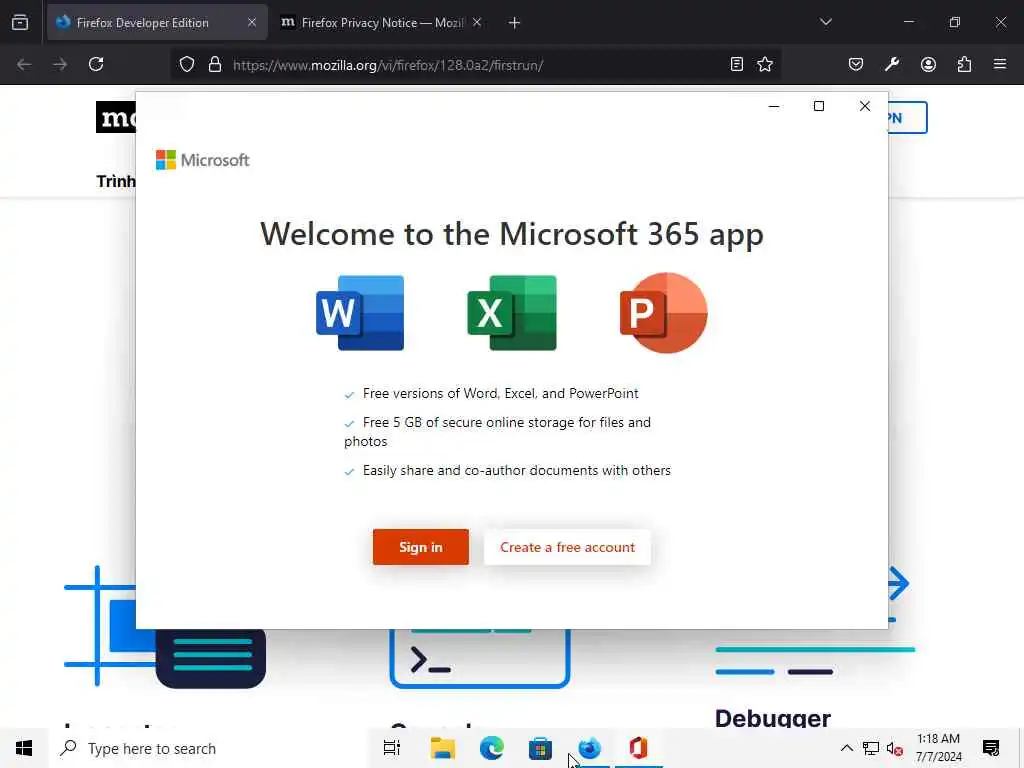Viewport: 1024px width, 768px height.
Task: View site security padlock info
Action: coord(215,65)
